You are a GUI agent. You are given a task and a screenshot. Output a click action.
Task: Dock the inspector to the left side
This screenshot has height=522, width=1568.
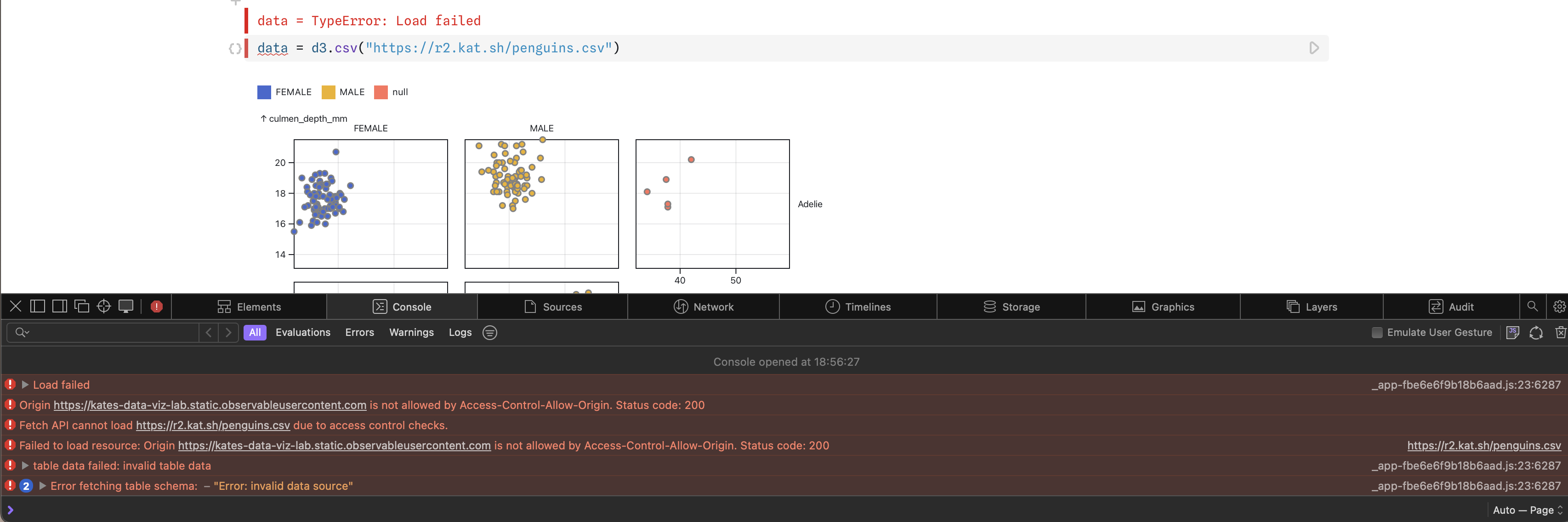tap(38, 306)
